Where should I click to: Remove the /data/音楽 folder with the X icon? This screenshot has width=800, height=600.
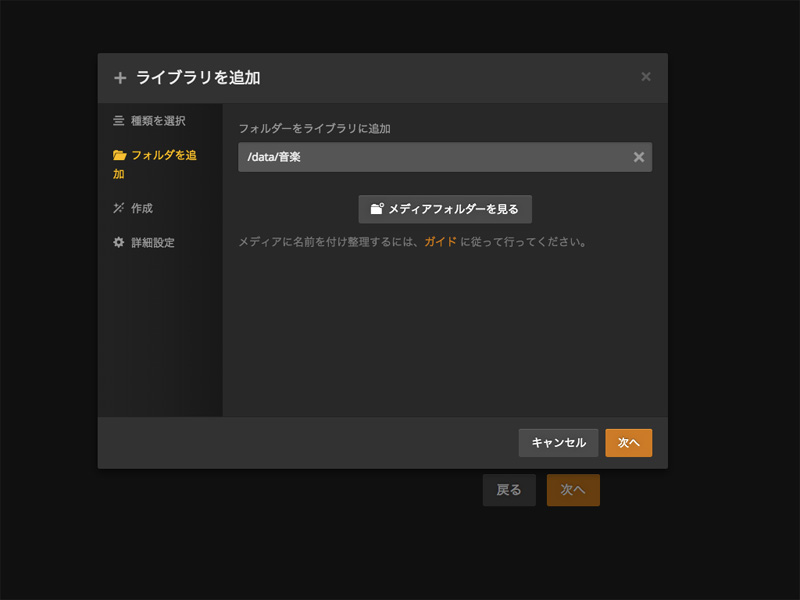click(x=639, y=157)
